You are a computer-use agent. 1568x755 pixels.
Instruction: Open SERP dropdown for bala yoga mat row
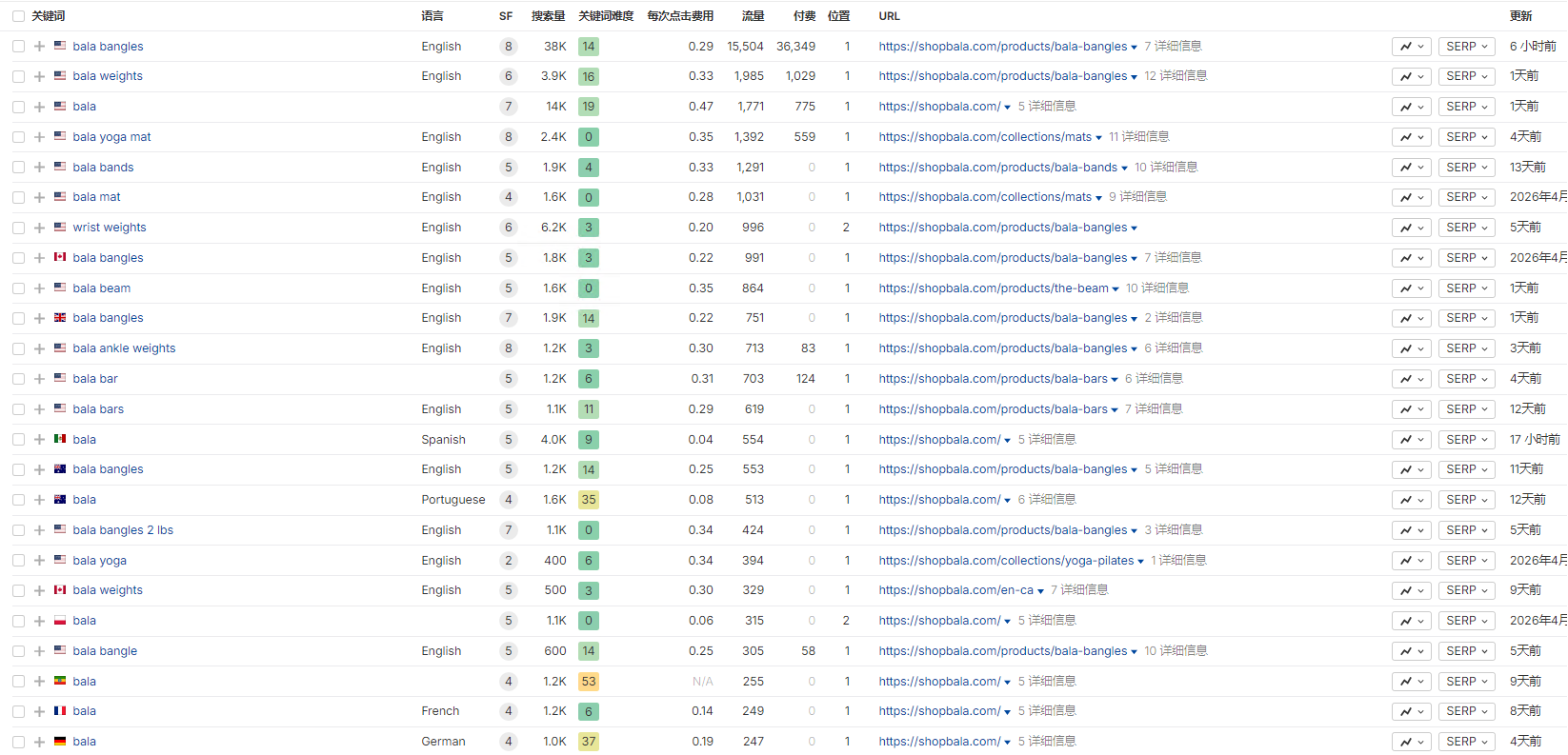tap(1467, 137)
